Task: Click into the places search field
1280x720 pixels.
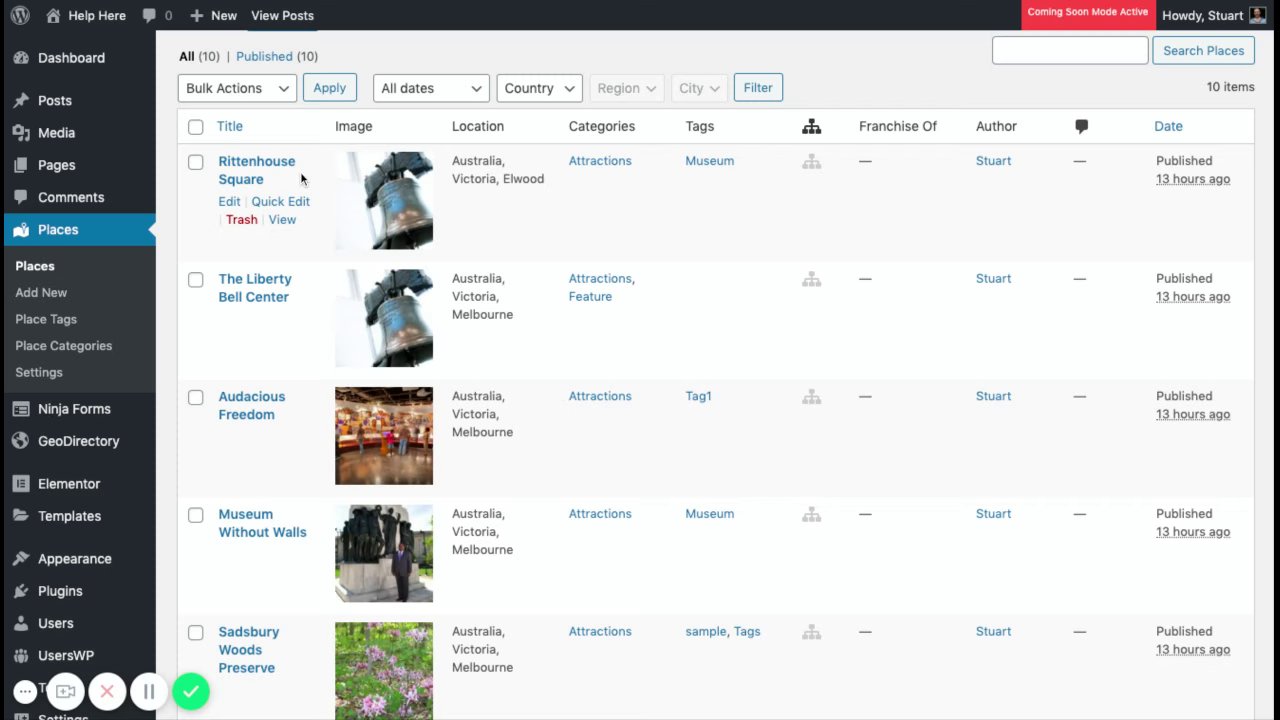Action: pos(1069,50)
